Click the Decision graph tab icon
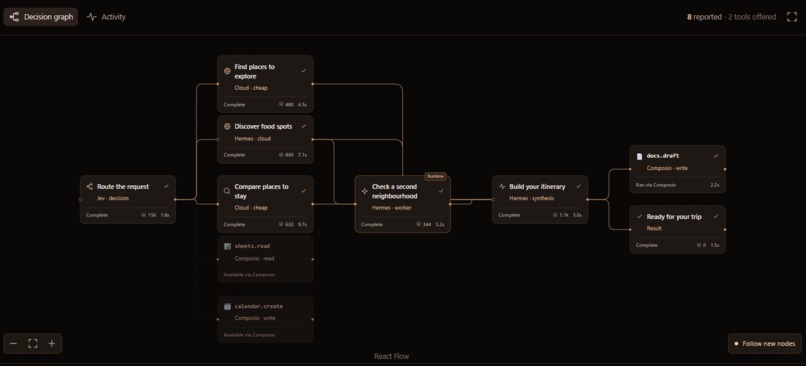 (x=14, y=17)
